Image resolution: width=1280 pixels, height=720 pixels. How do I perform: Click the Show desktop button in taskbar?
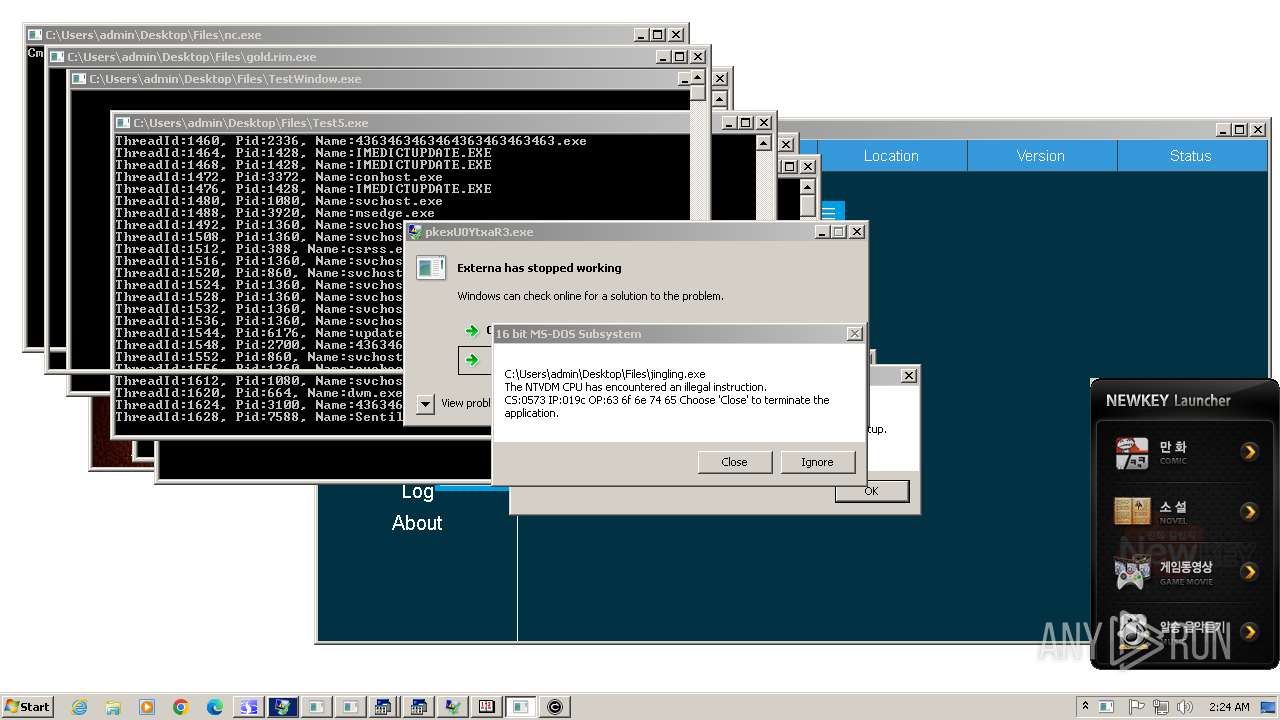(x=1269, y=707)
